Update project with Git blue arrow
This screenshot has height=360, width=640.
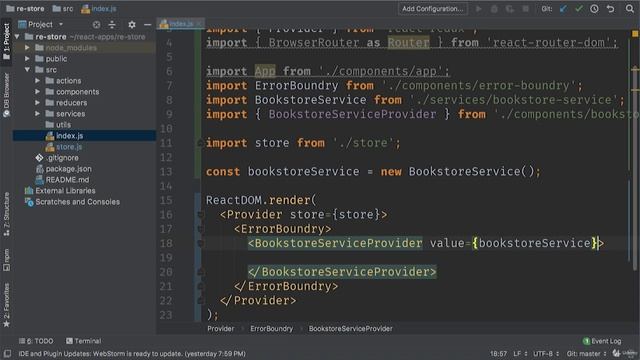(563, 9)
